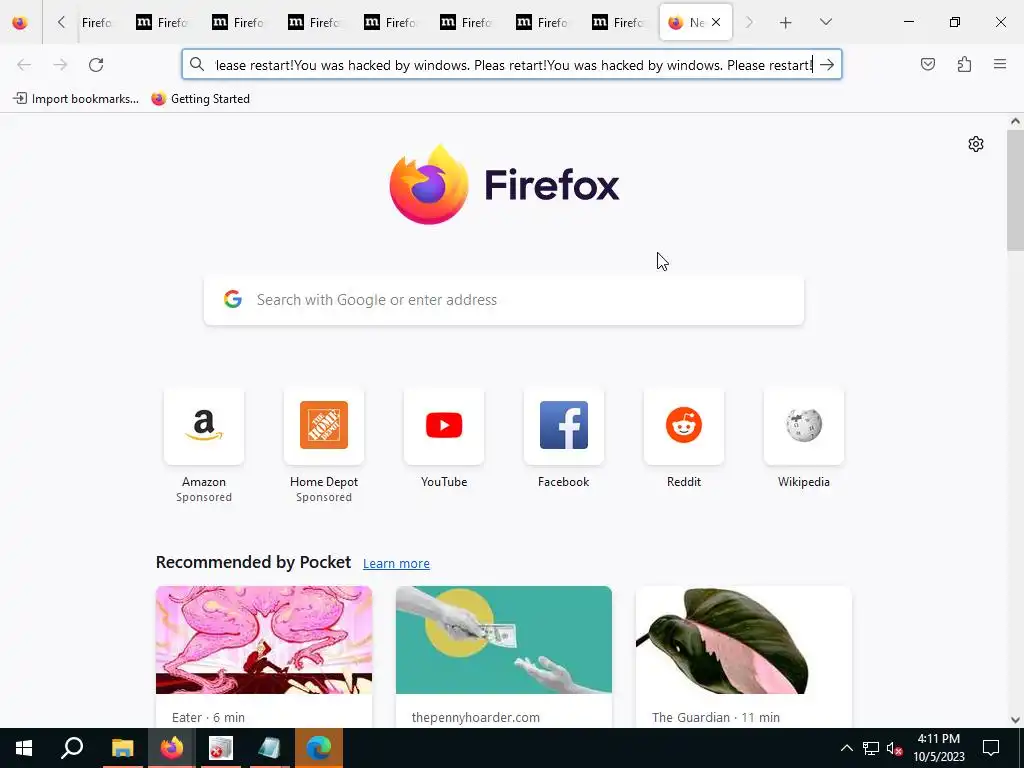Open Microsoft Edge from taskbar

(x=319, y=748)
